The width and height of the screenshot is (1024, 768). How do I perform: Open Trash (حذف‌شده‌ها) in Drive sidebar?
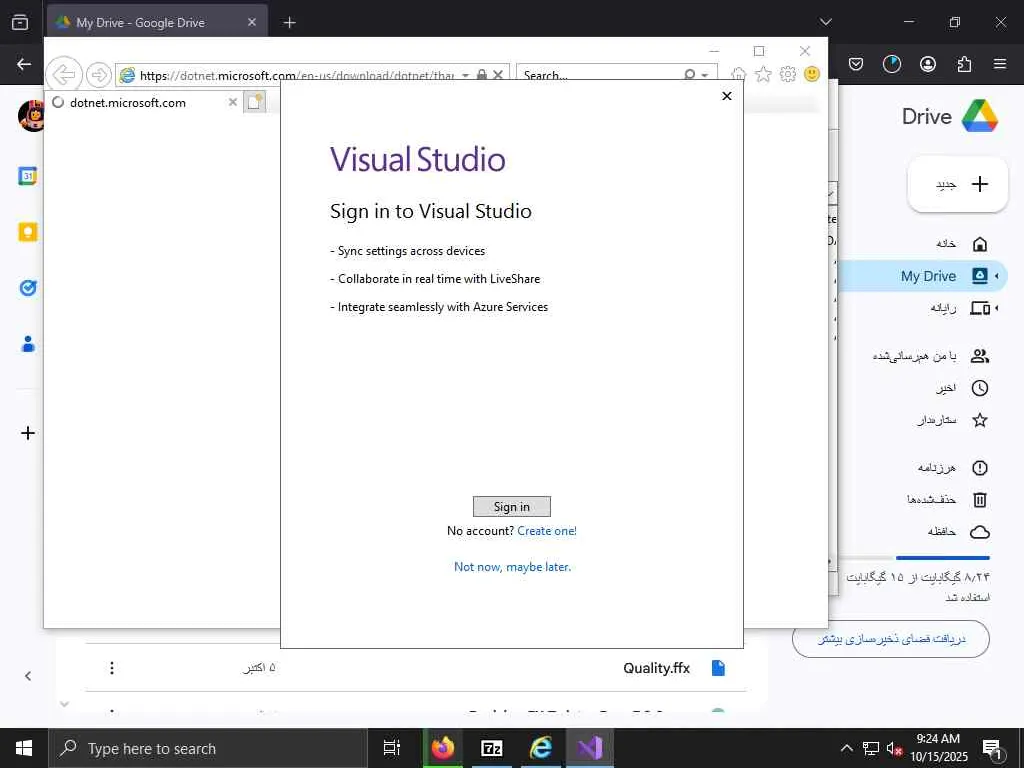tap(947, 500)
